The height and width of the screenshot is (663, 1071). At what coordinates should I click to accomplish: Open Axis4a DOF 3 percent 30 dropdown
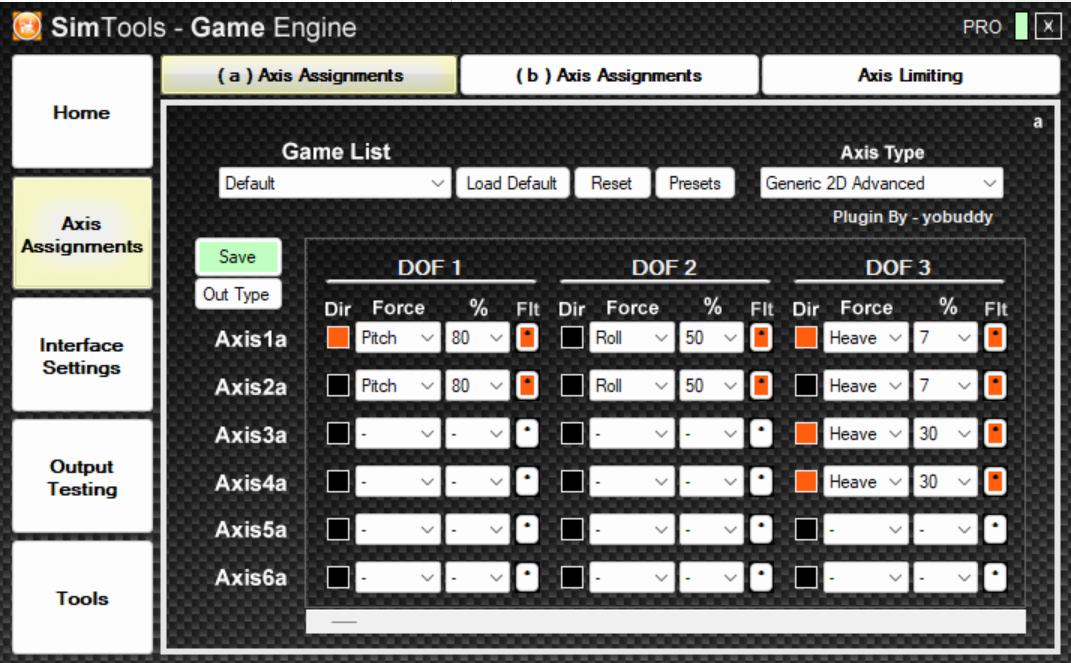(945, 481)
